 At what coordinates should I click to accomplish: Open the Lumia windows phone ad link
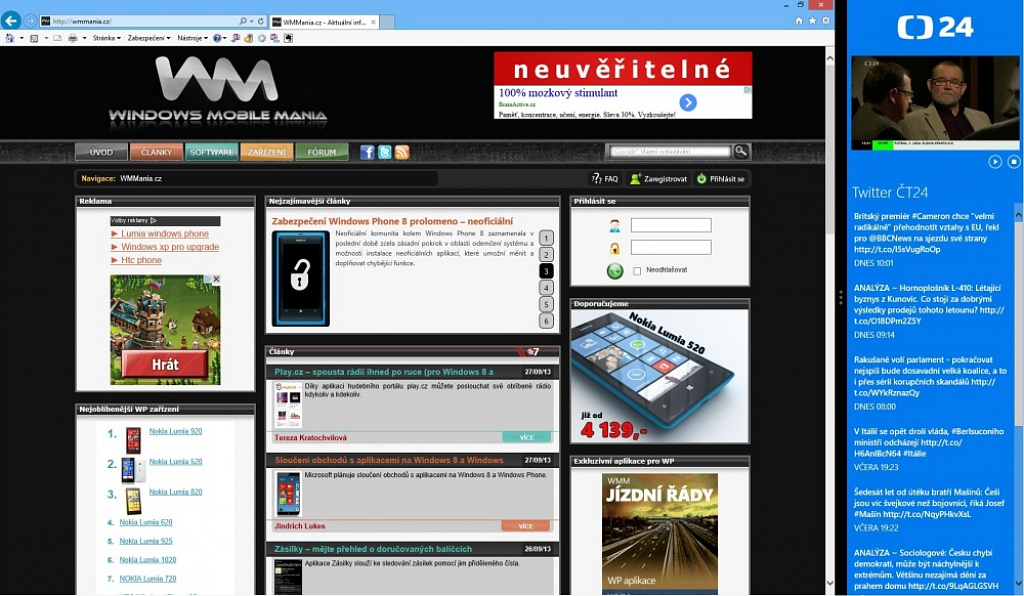coord(165,234)
